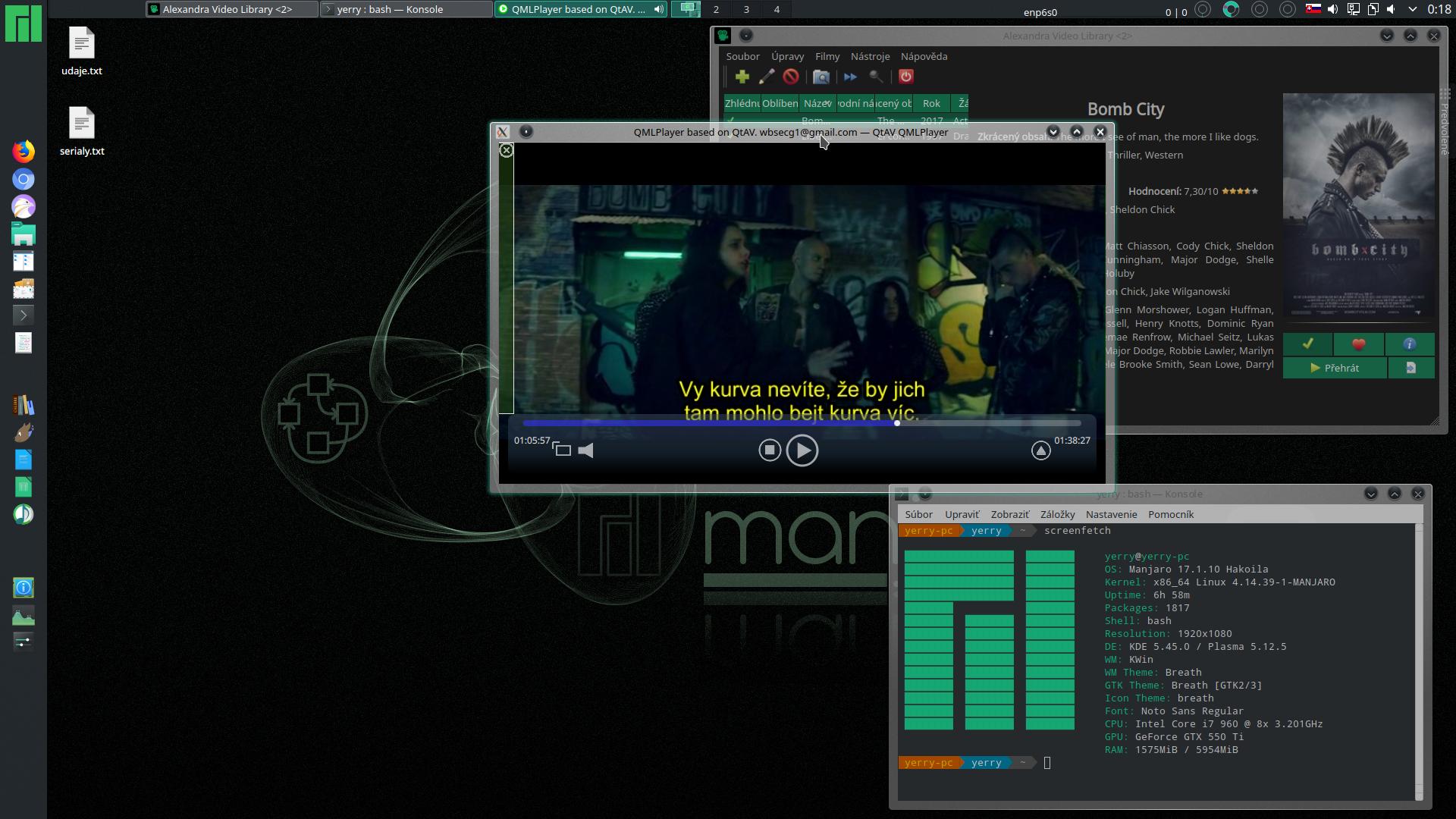This screenshot has height=819, width=1456.
Task: Click the red power exit icon
Action: tap(905, 77)
